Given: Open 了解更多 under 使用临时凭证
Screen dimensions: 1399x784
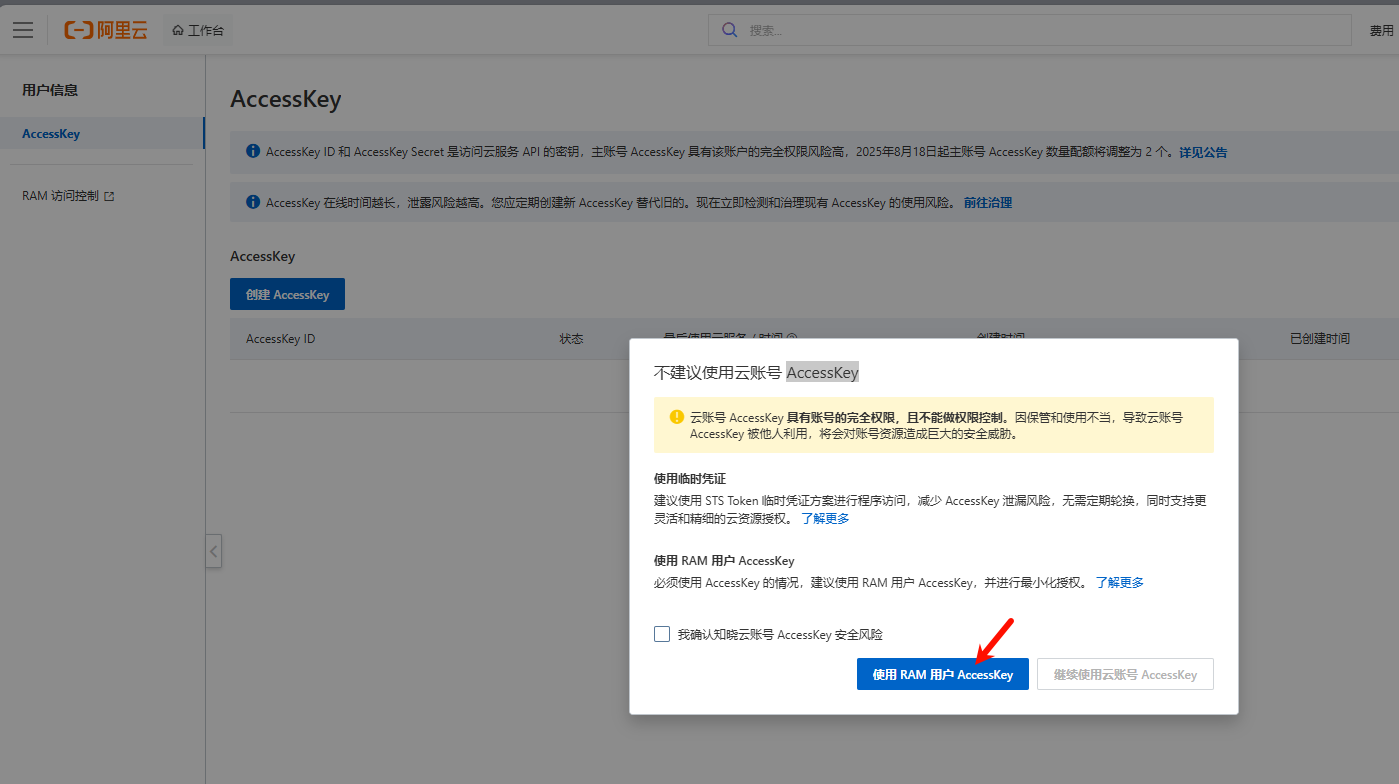Looking at the screenshot, I should pyautogui.click(x=825, y=518).
